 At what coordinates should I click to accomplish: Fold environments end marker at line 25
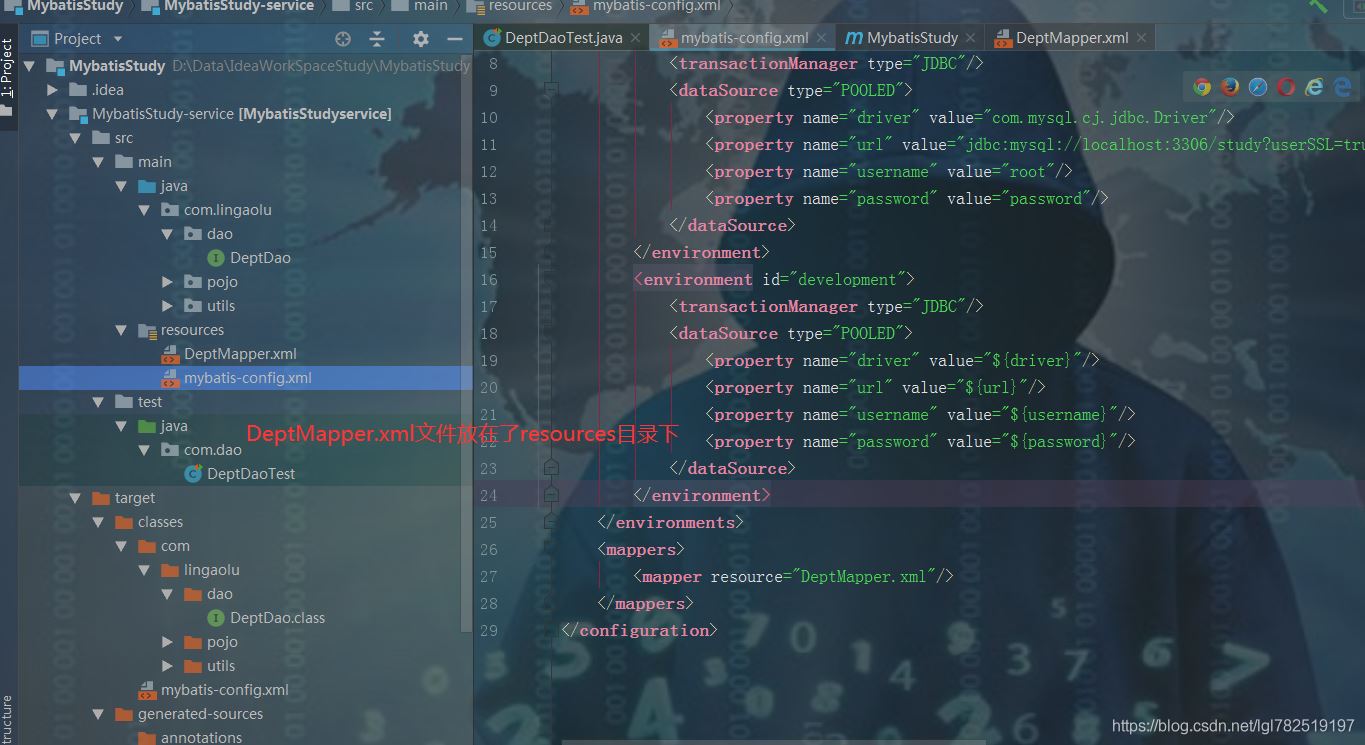pos(551,521)
